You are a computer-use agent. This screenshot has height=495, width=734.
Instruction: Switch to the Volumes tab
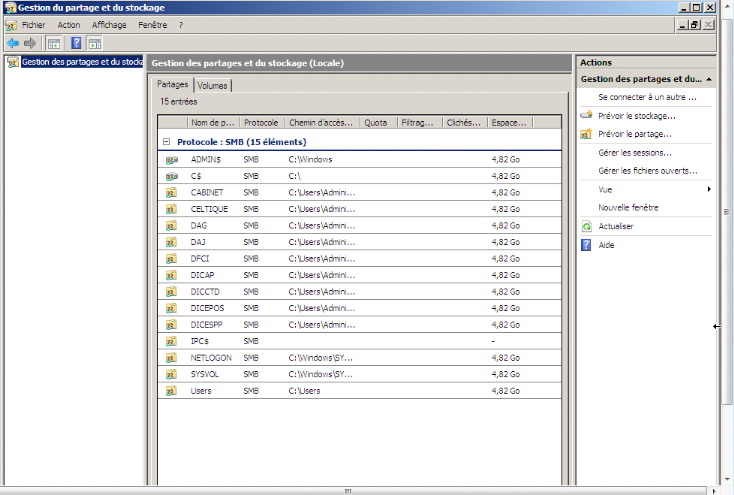coord(212,85)
